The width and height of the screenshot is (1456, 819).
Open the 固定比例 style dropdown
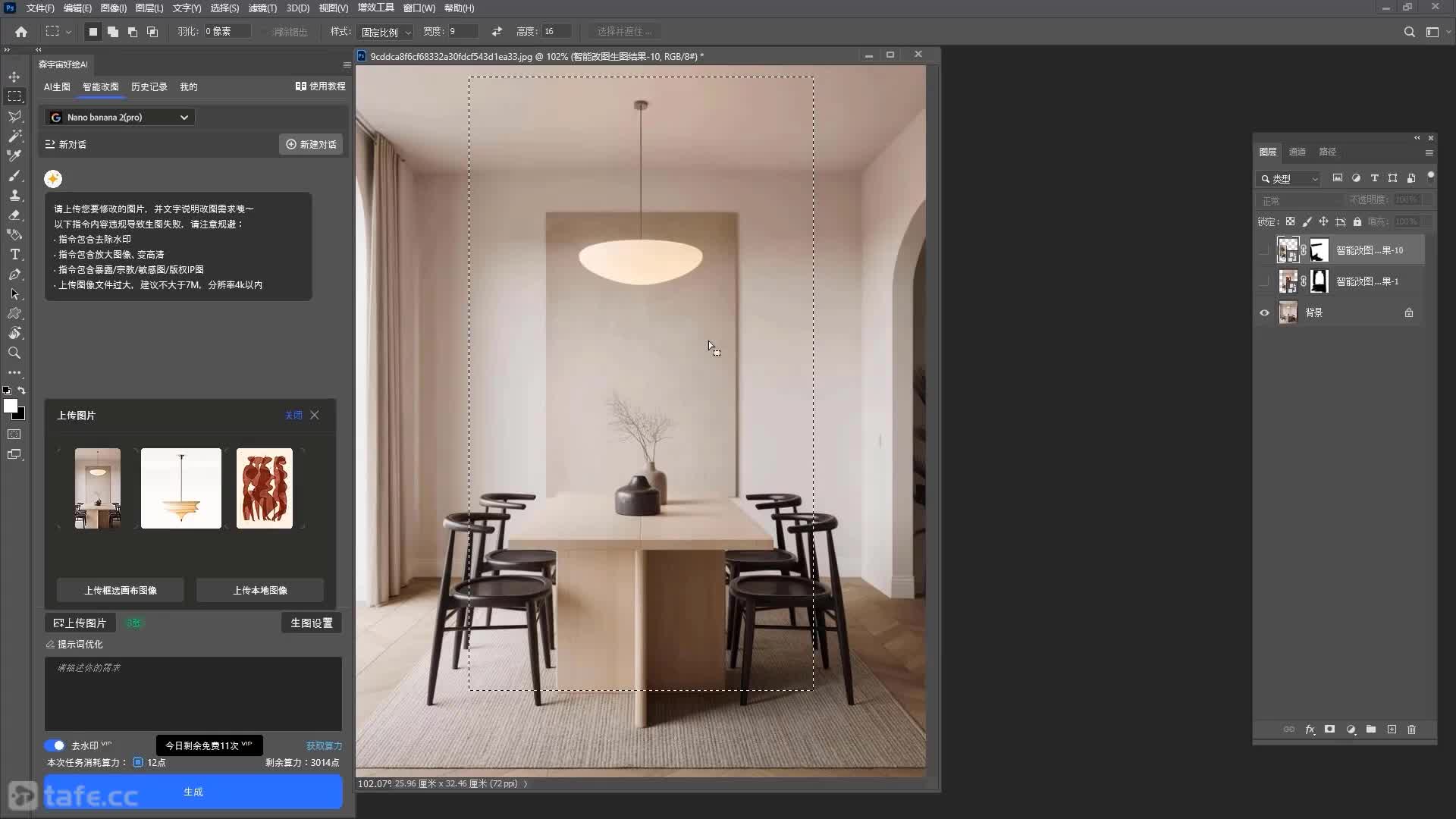click(385, 32)
